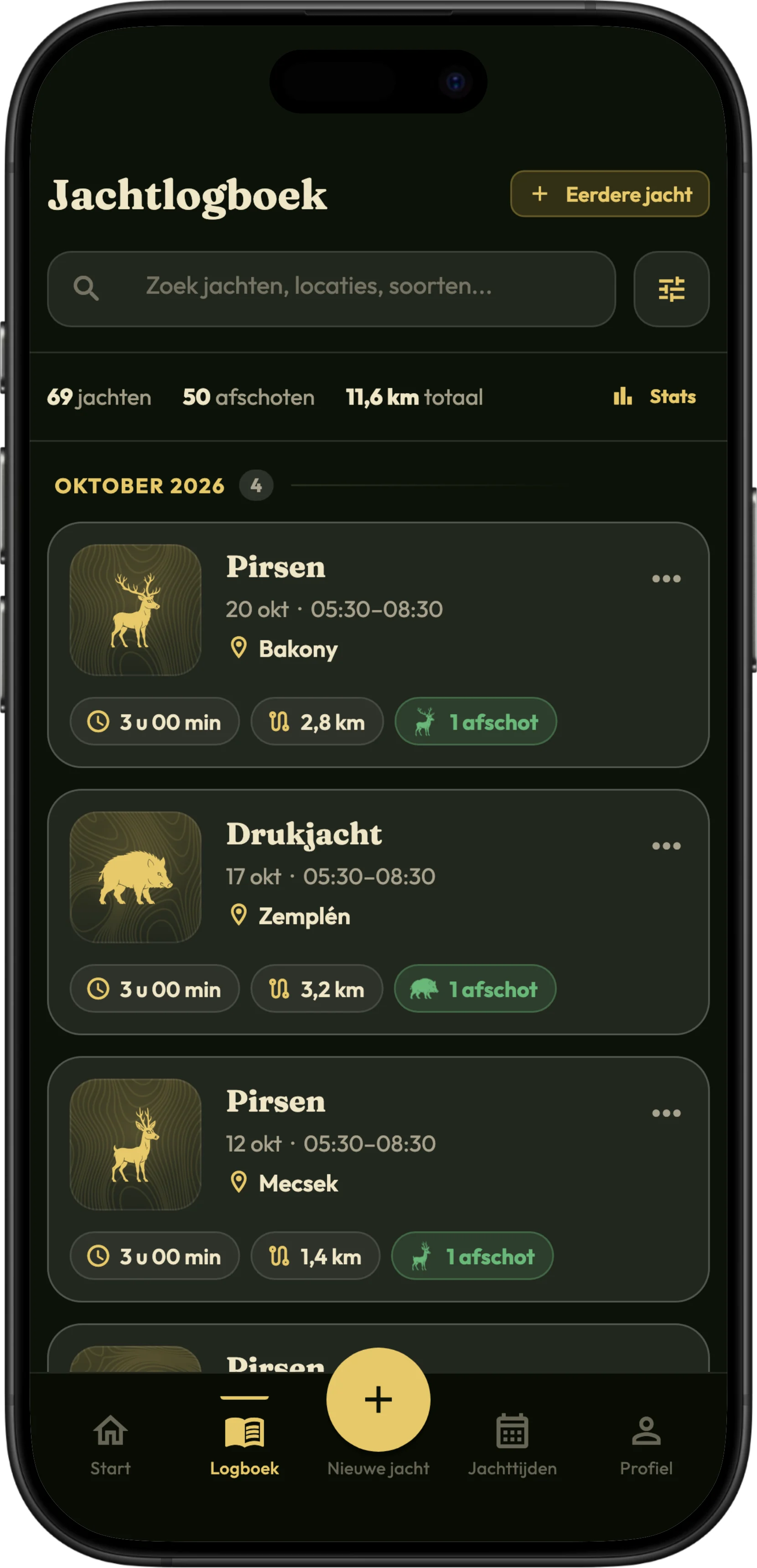Viewport: 757px width, 1568px height.
Task: Open the Profiel tab
Action: coord(646,1445)
